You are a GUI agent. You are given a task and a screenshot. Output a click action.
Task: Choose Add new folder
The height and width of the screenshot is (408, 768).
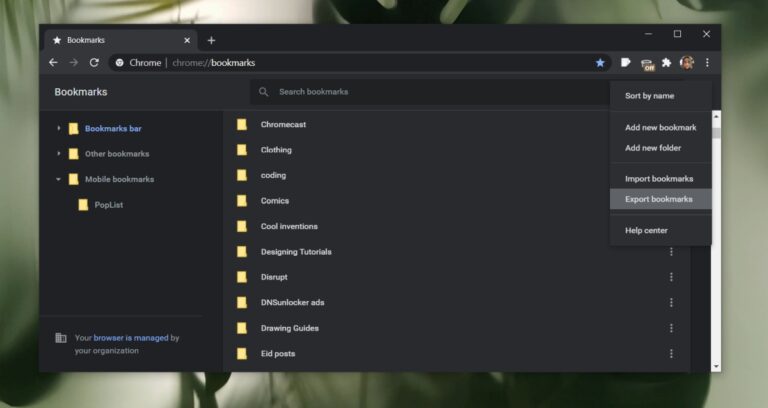(x=660, y=148)
